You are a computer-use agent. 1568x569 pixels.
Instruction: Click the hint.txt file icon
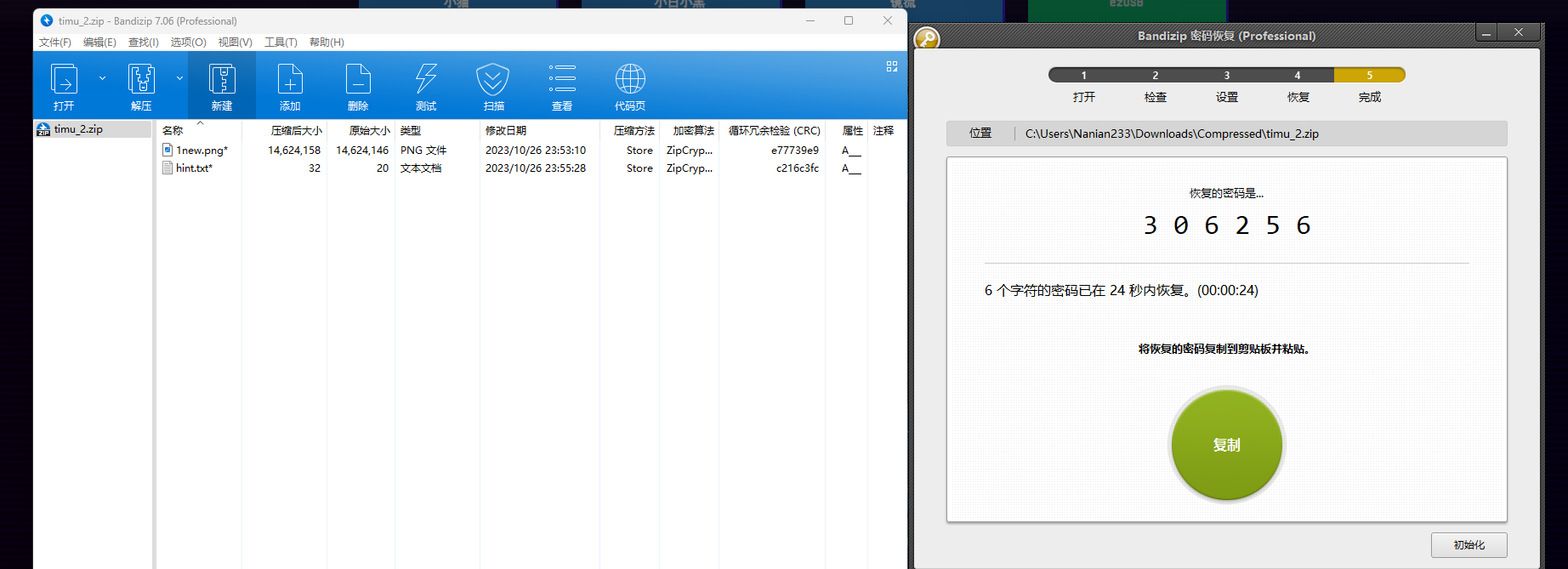coord(168,168)
